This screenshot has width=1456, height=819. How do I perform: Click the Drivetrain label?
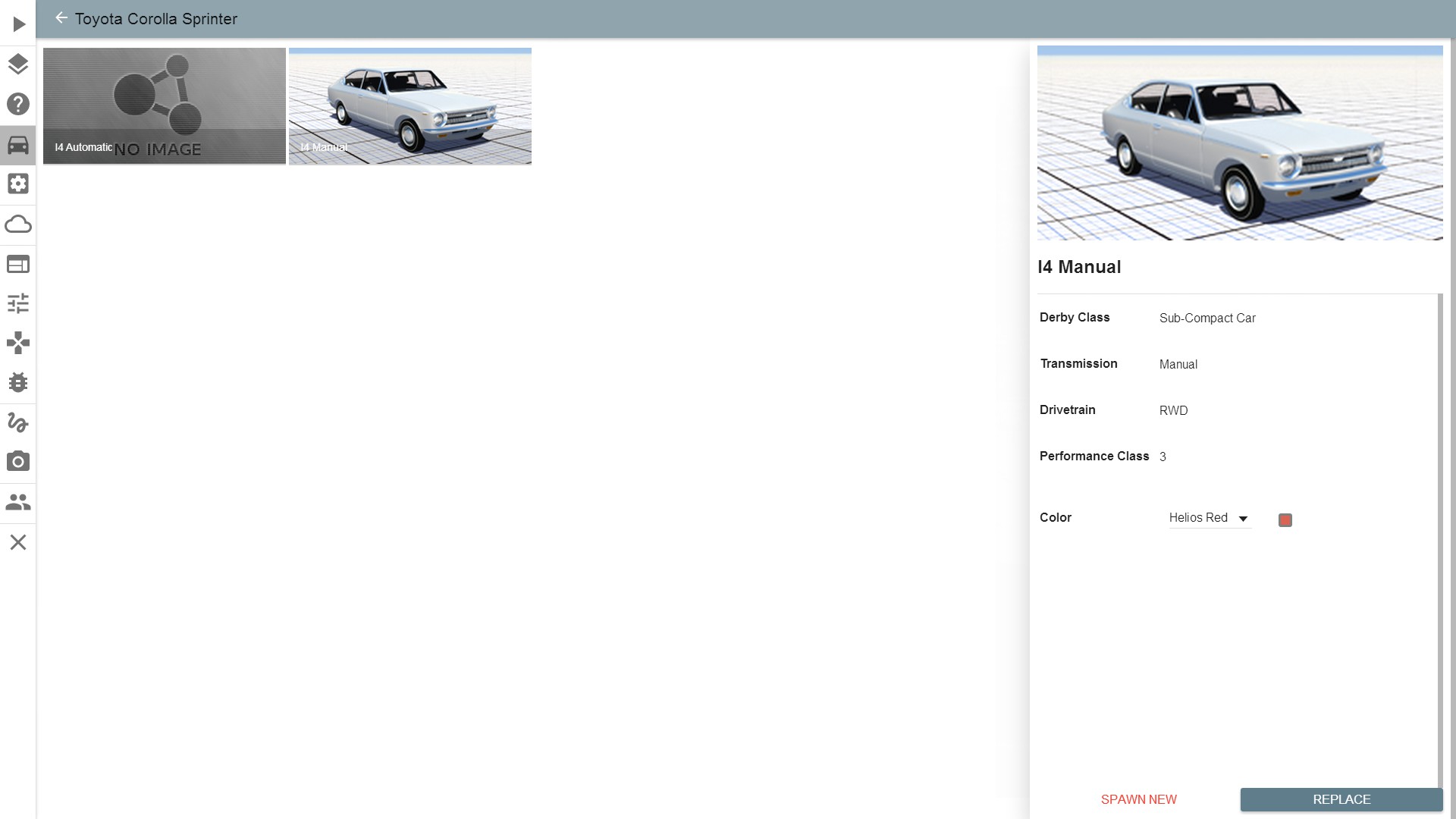pos(1068,410)
